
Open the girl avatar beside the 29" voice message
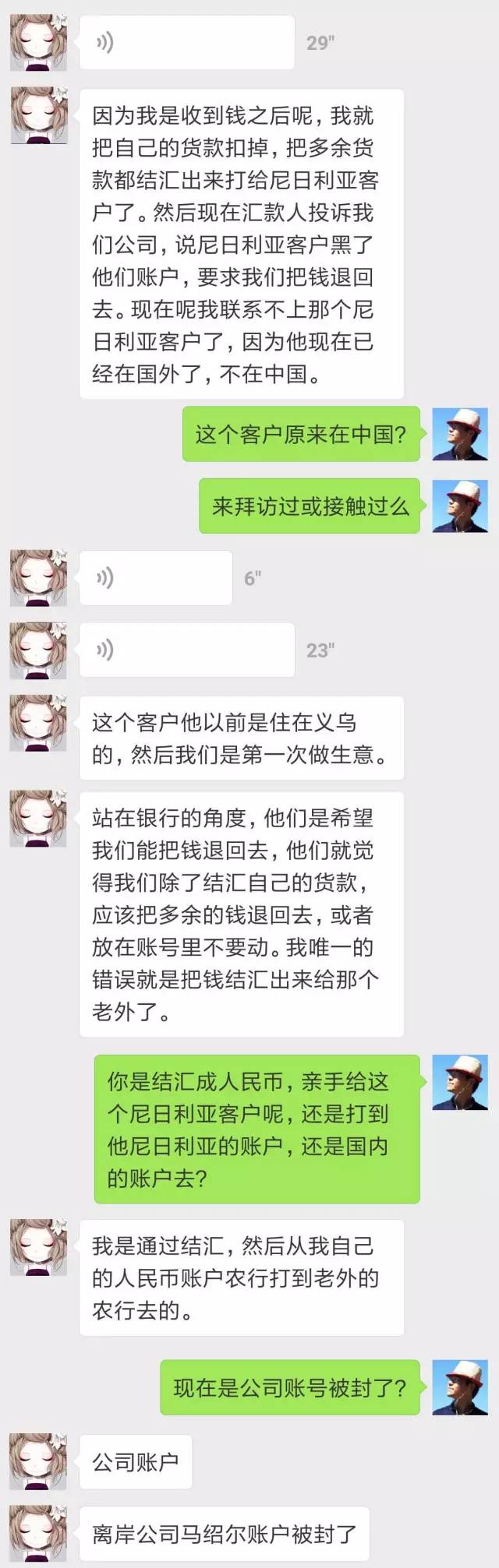click(x=38, y=43)
